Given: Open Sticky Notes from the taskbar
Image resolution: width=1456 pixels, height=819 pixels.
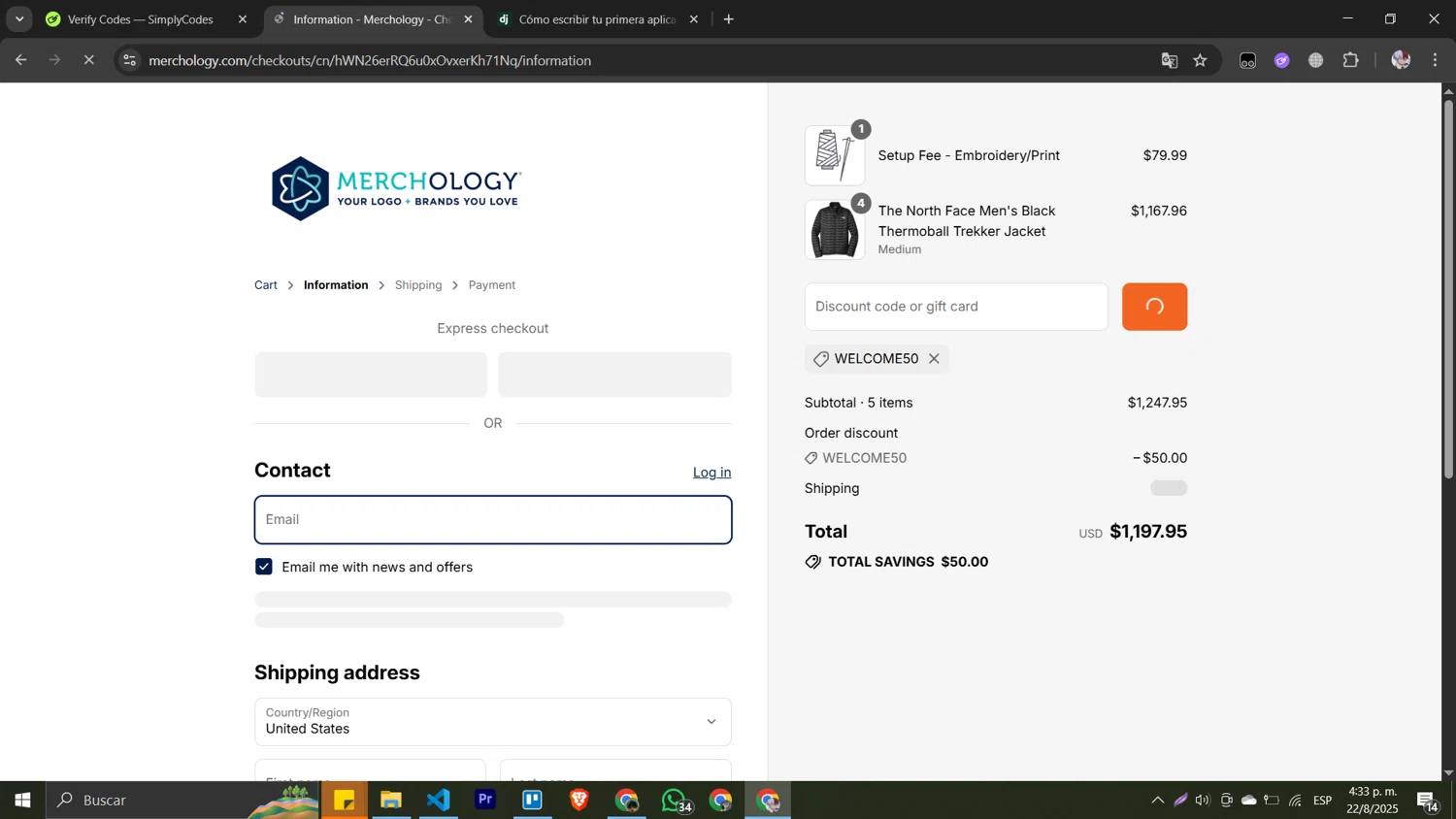Looking at the screenshot, I should coord(345,801).
